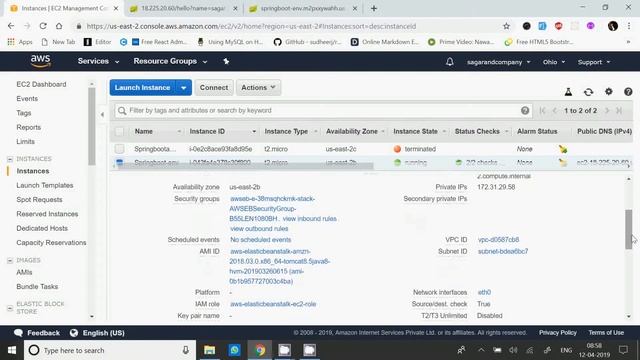Open the notifications bell icon
The width and height of the screenshot is (640, 360).
pos(449,62)
